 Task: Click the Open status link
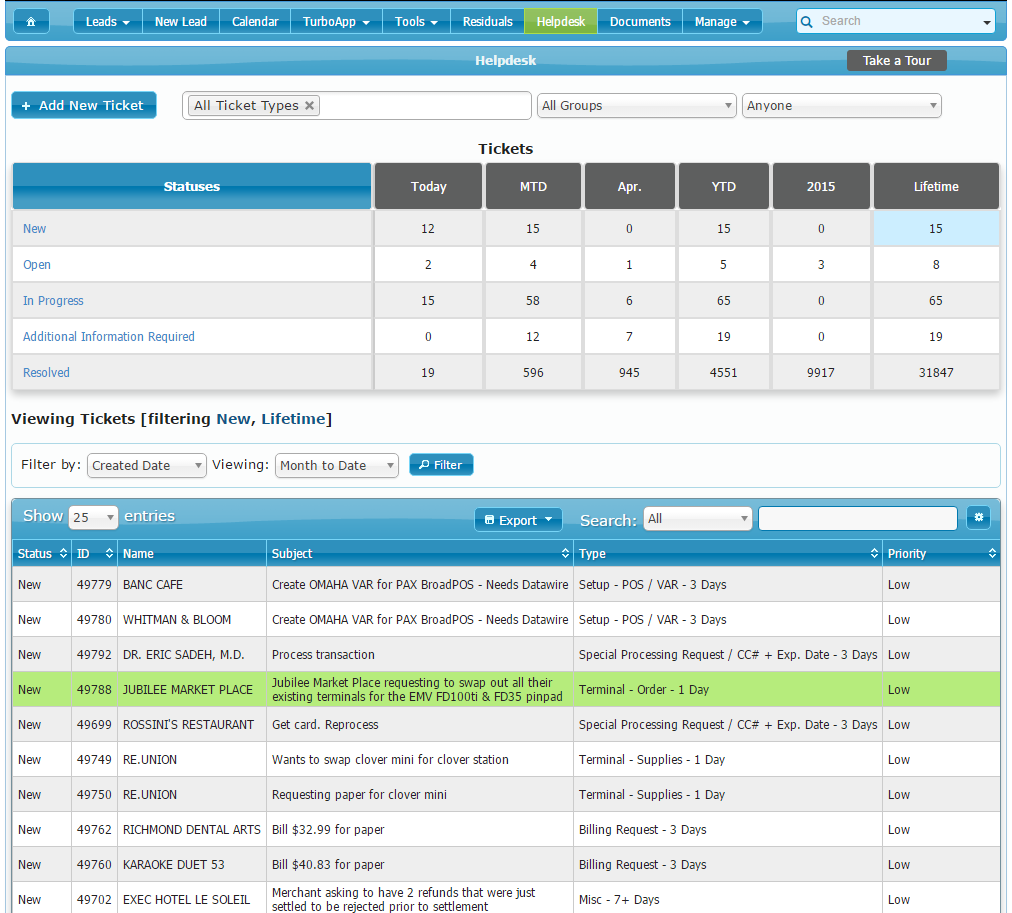pyautogui.click(x=37, y=265)
